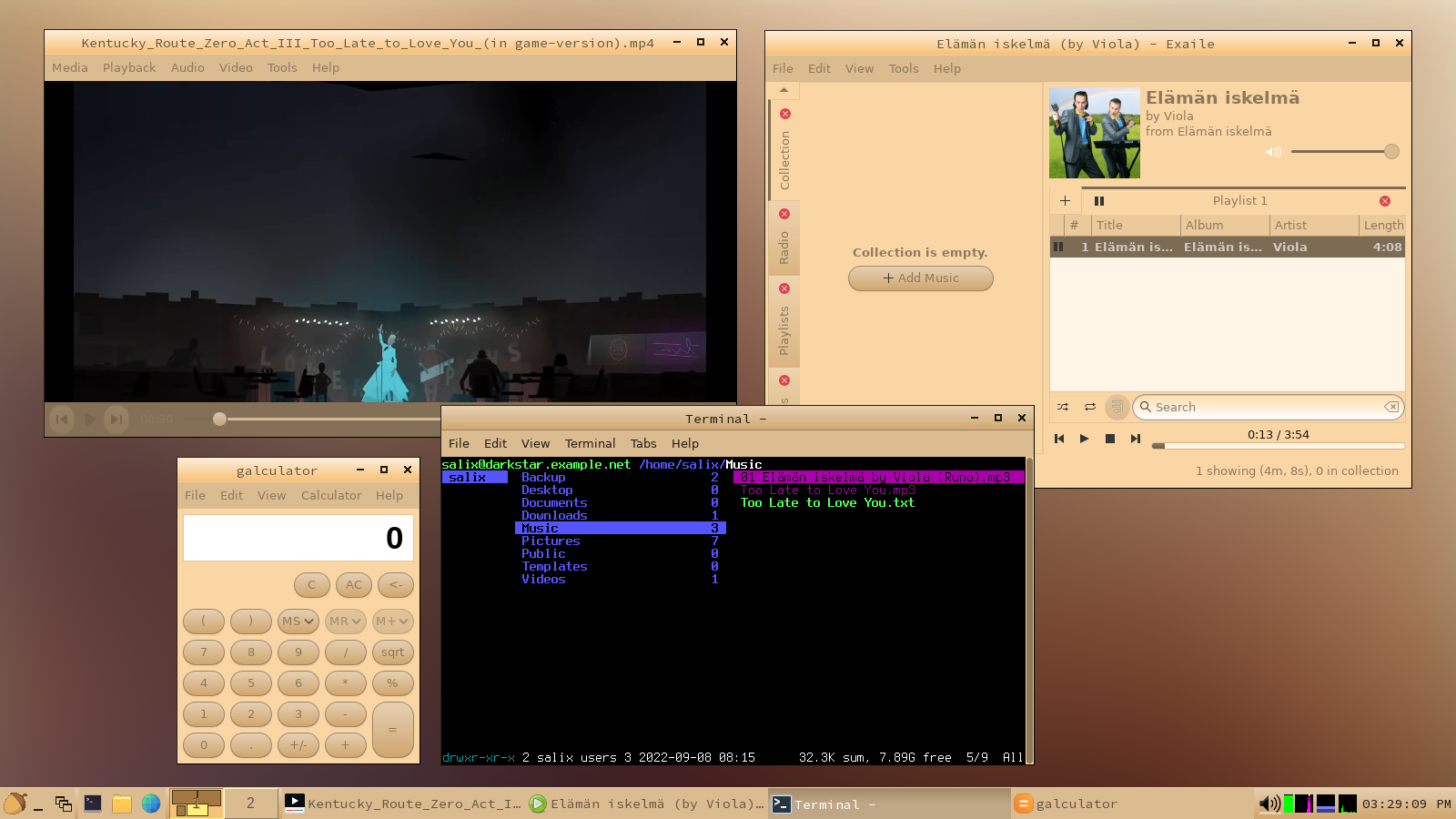Click the volume speaker icon in system tray
Image resolution: width=1456 pixels, height=819 pixels.
point(1269,804)
